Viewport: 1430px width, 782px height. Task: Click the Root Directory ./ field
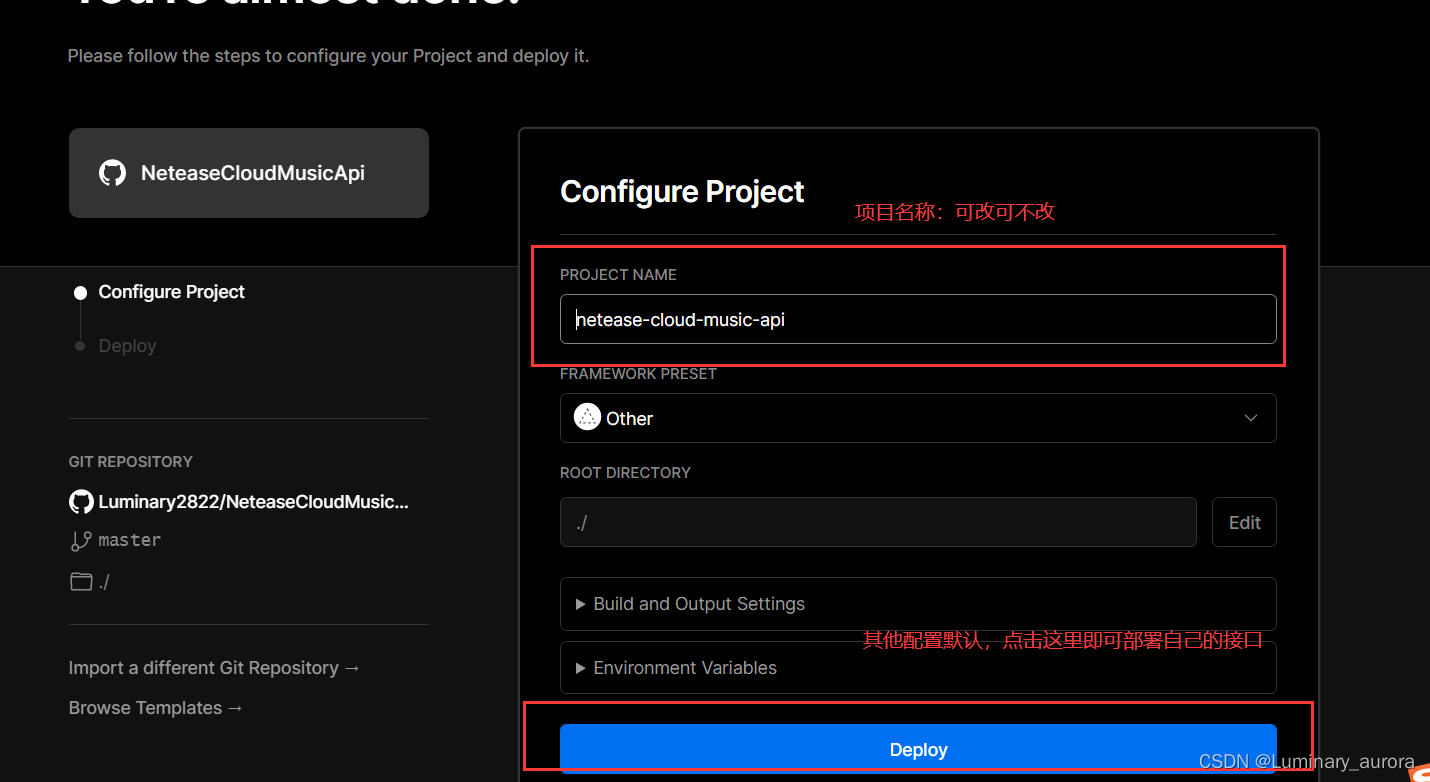tap(878, 522)
